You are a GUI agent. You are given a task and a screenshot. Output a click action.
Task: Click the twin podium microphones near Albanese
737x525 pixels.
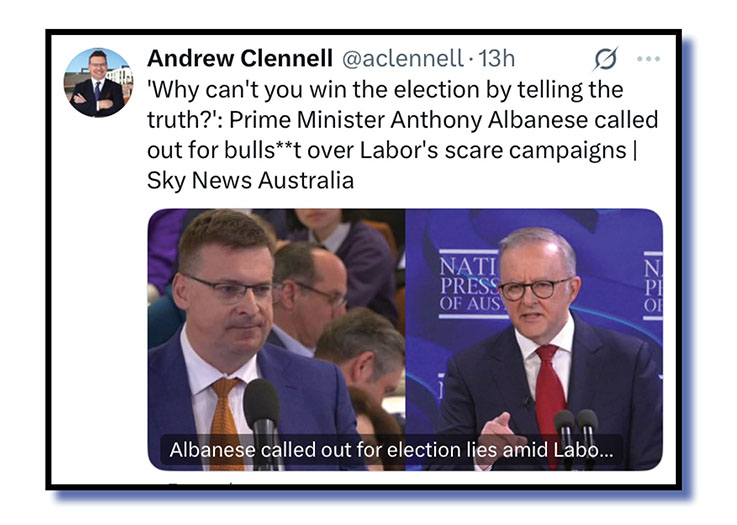click(576, 435)
